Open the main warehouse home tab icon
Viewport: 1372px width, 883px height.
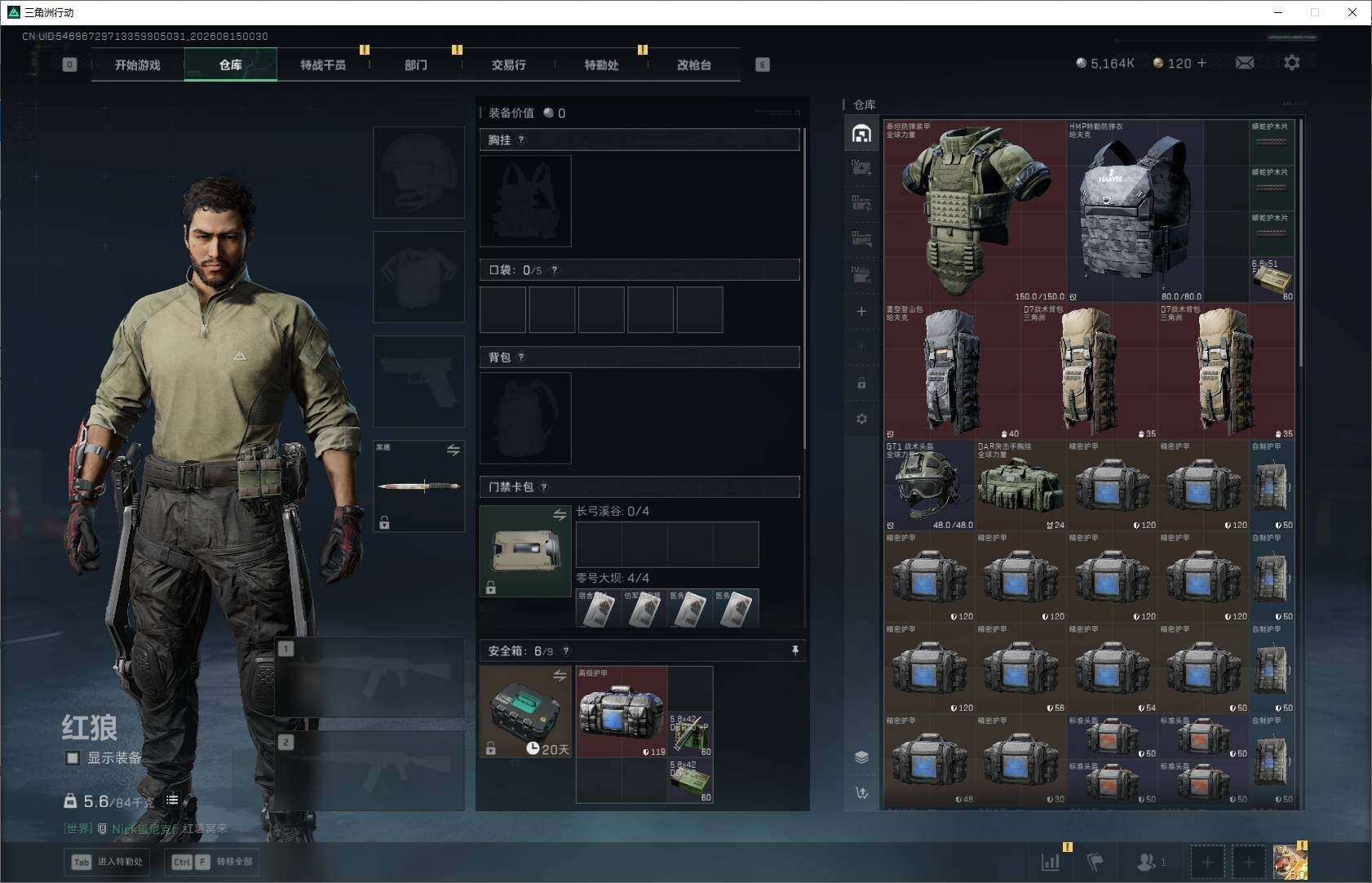pyautogui.click(x=861, y=133)
